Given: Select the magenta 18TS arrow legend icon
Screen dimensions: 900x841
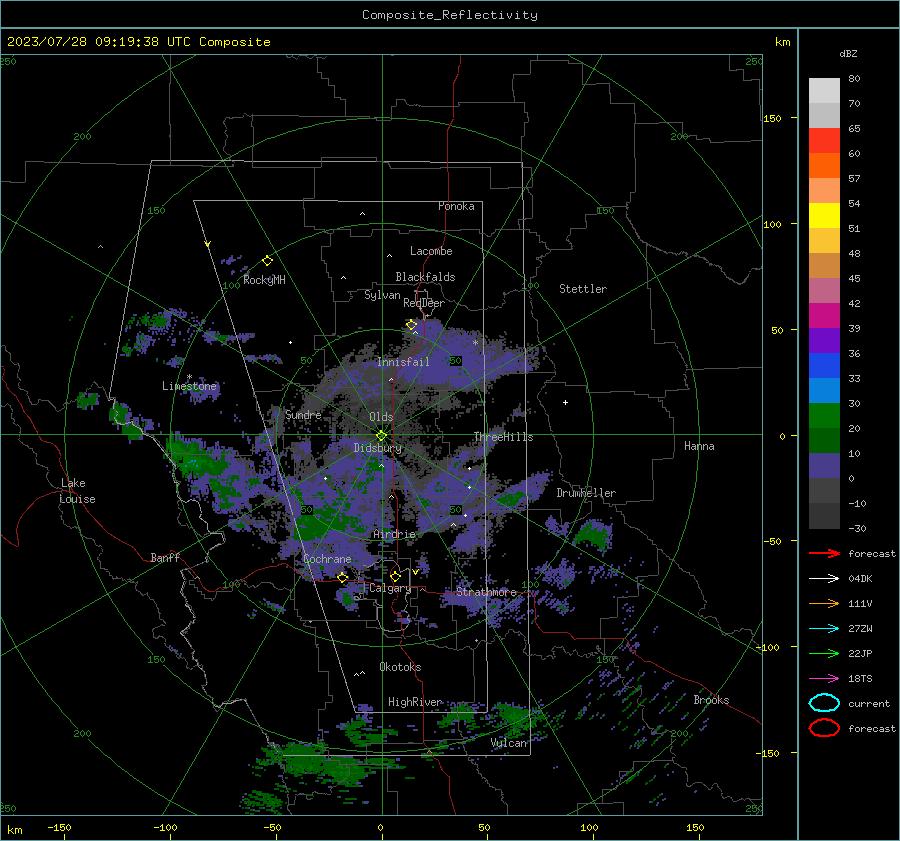Looking at the screenshot, I should click(824, 679).
